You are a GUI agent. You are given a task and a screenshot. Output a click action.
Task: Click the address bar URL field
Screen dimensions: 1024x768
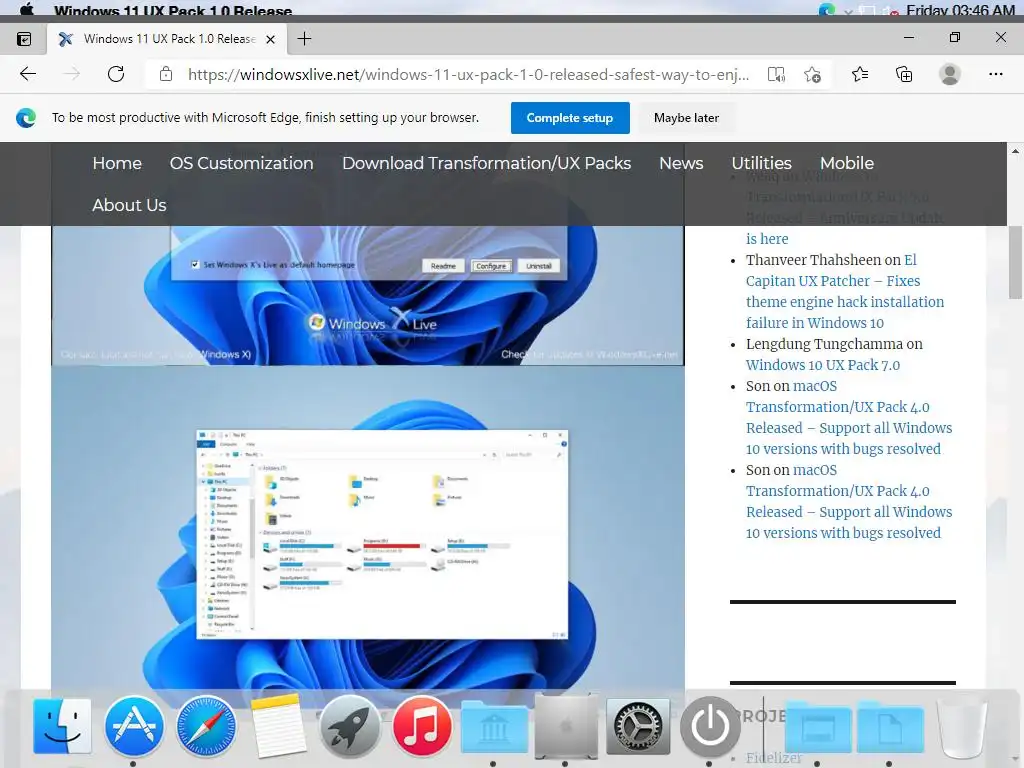468,74
